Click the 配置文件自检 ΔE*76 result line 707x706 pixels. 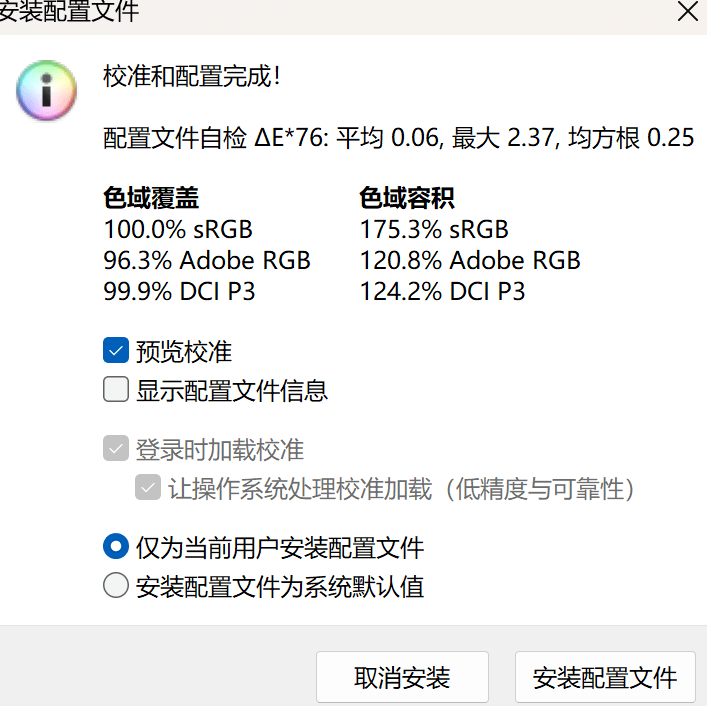point(399,138)
